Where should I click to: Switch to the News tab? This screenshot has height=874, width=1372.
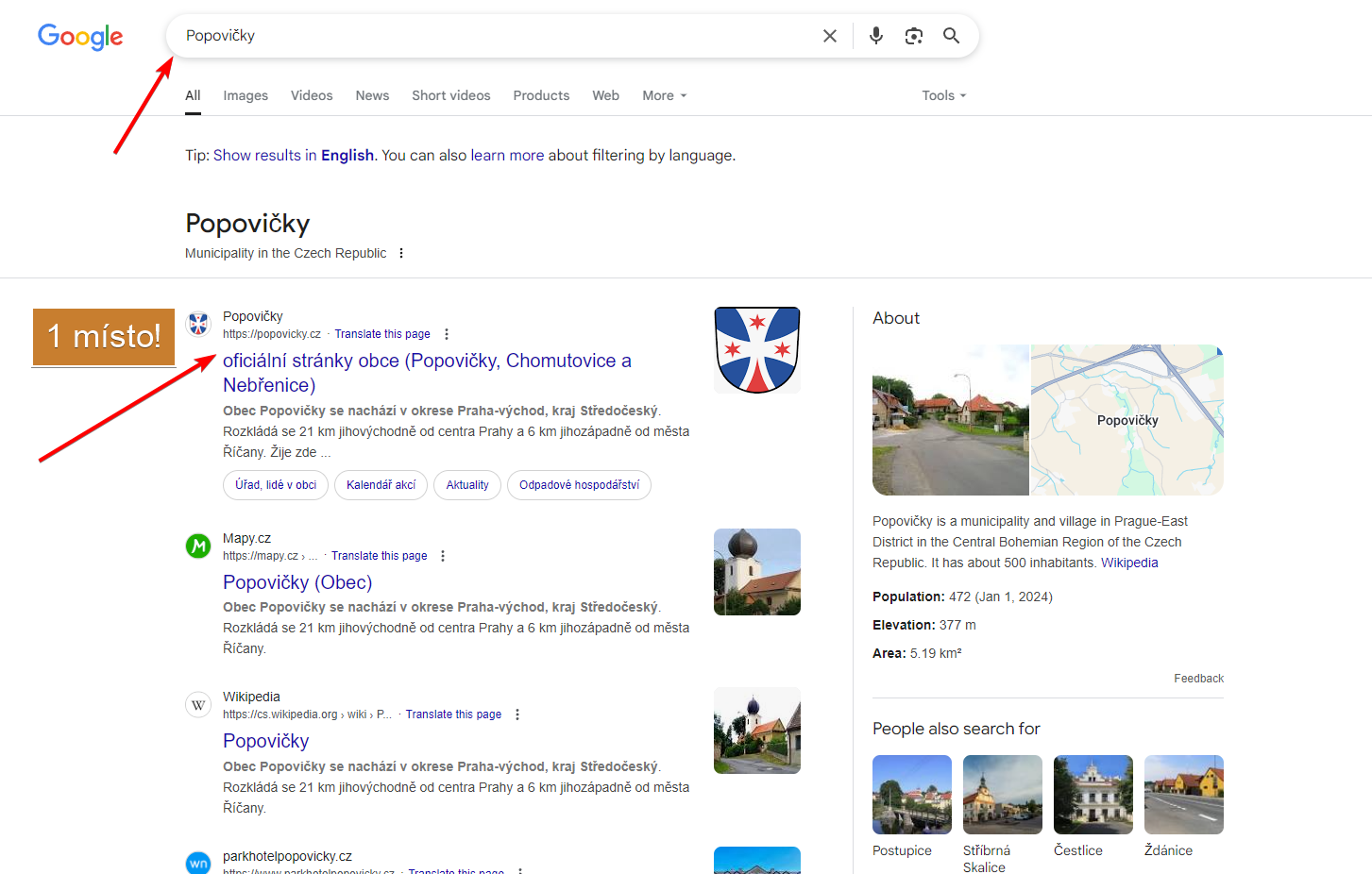372,95
